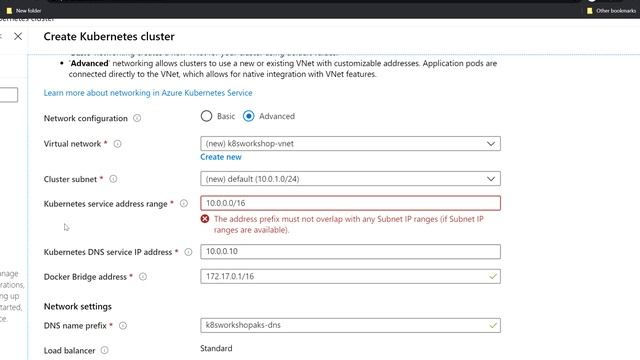Screen dimensions: 640x360
Task: Show info for DNS name prefix
Action: [x=123, y=326]
